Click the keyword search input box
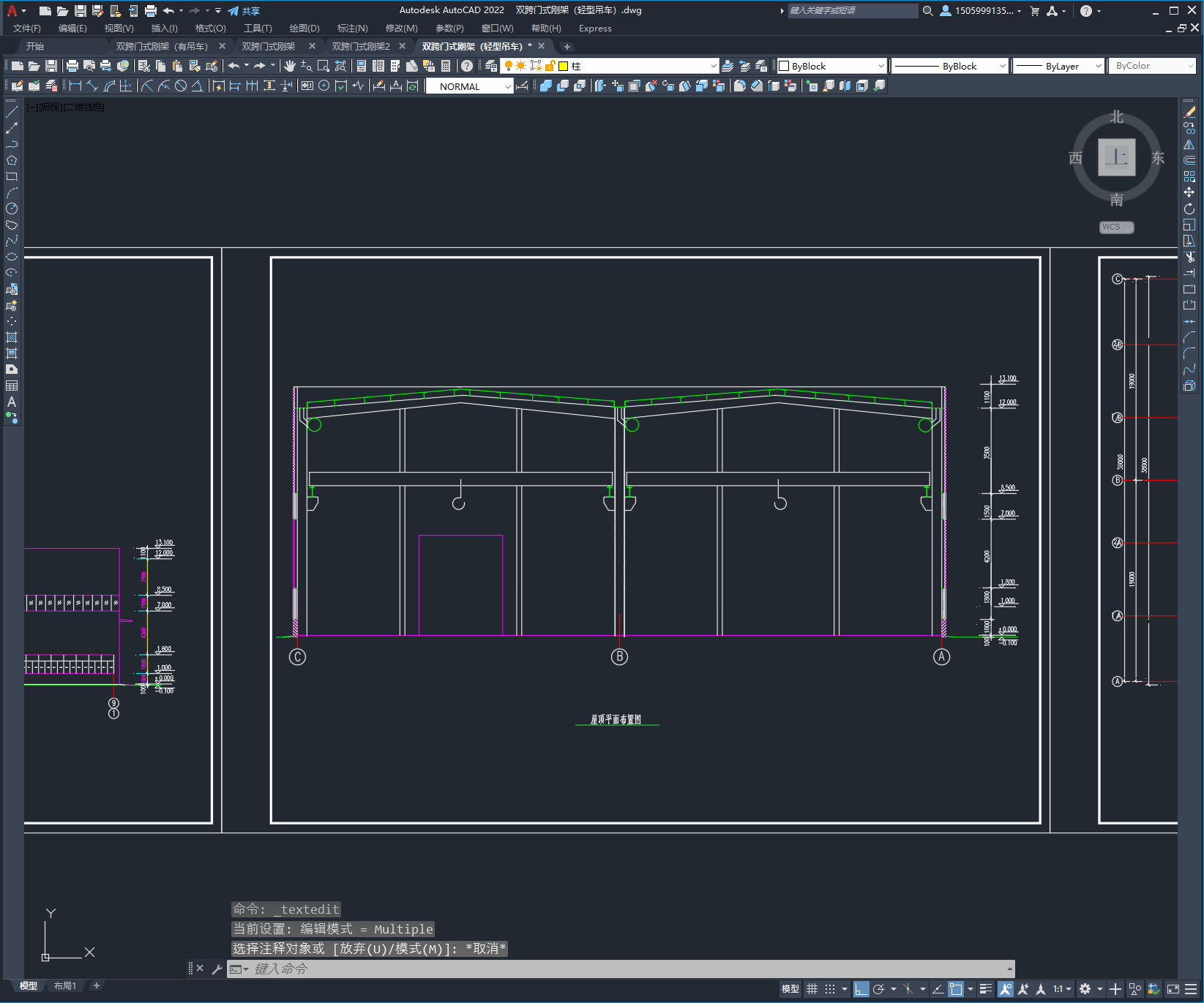The height and width of the screenshot is (1003, 1204). [x=853, y=10]
